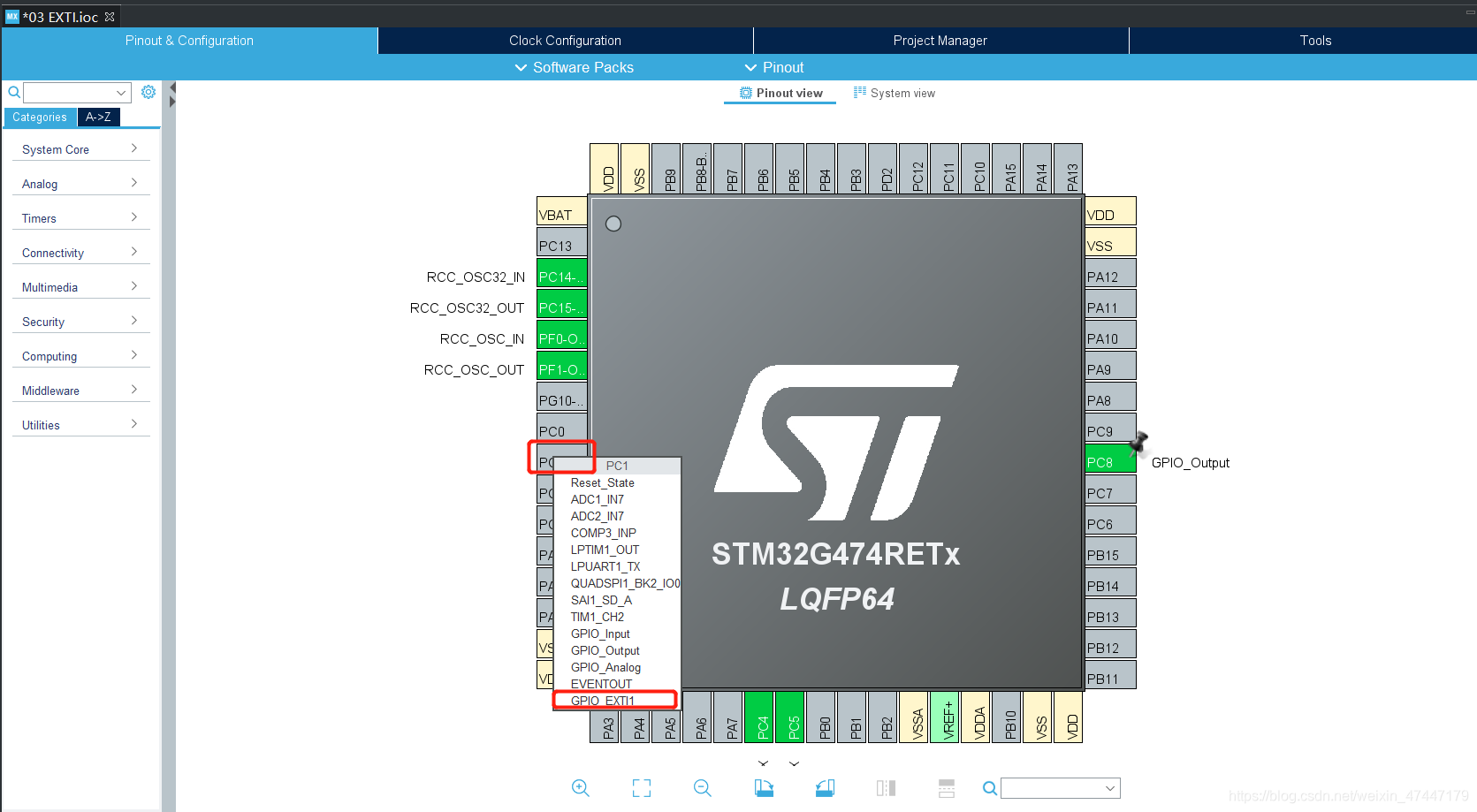Expand the Analog category
1477x812 pixels.
(x=80, y=184)
